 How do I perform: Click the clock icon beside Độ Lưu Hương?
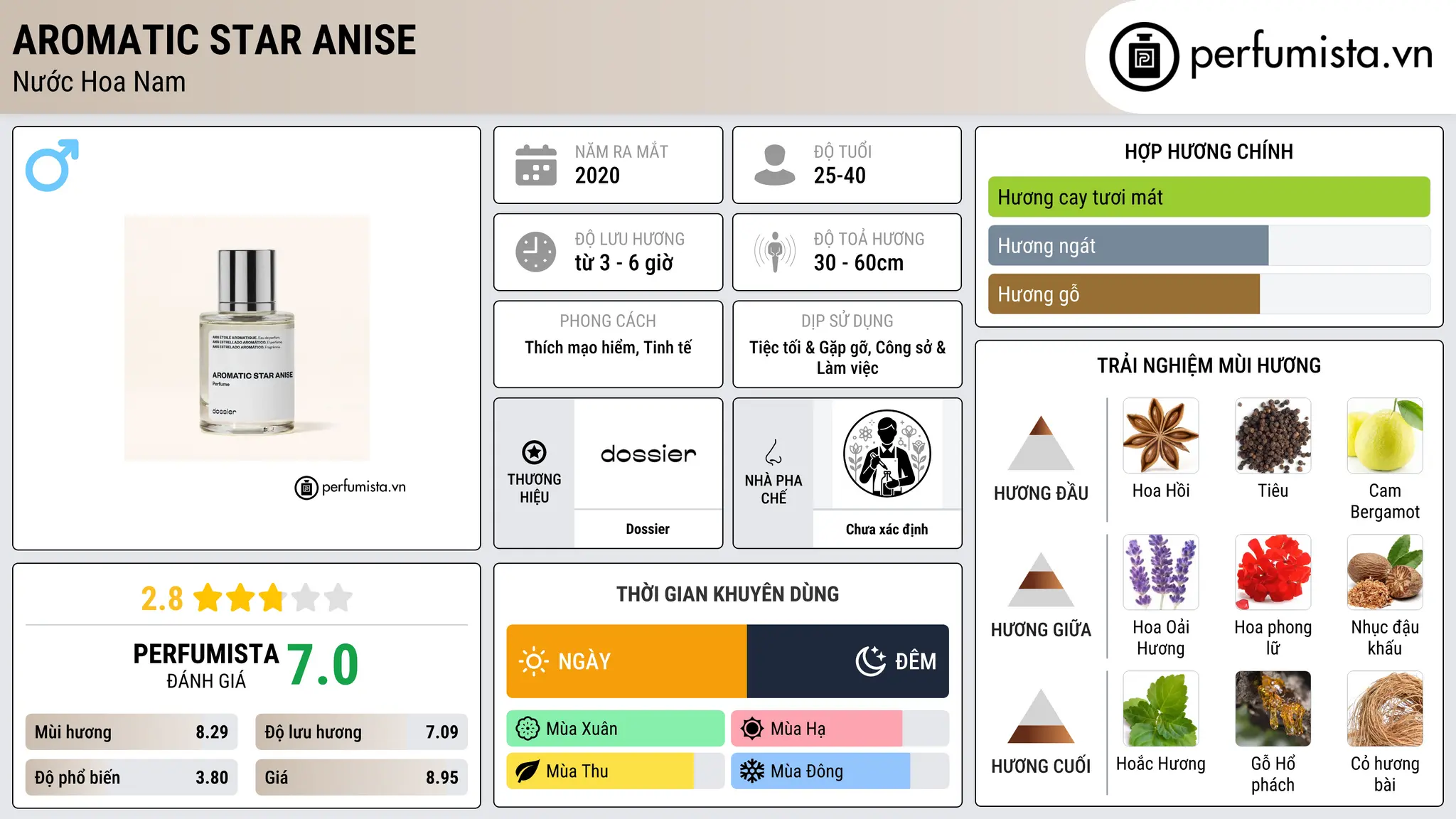tap(536, 252)
